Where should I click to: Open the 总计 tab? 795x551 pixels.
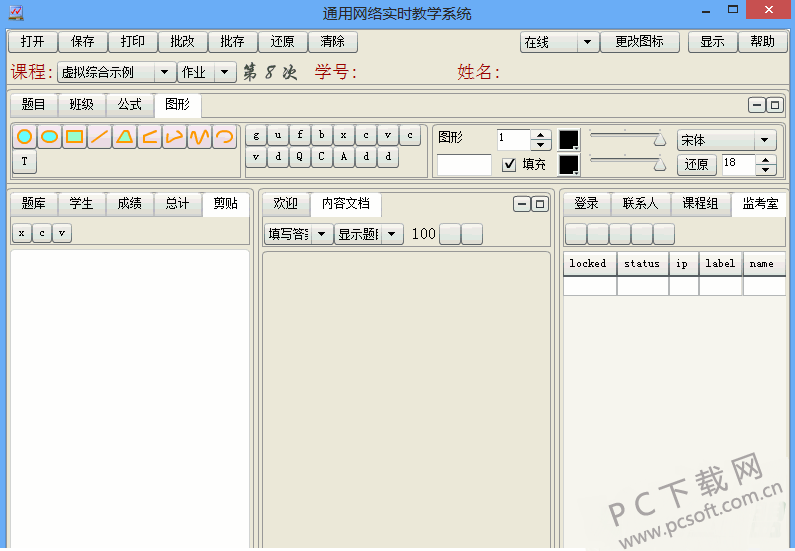coord(177,204)
